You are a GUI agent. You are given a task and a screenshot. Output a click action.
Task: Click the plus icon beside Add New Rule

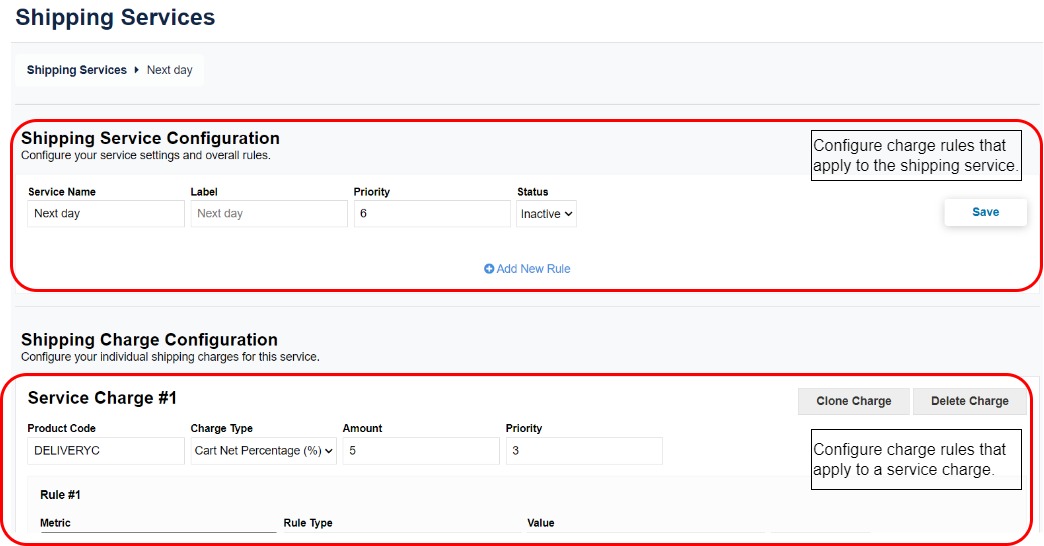489,269
